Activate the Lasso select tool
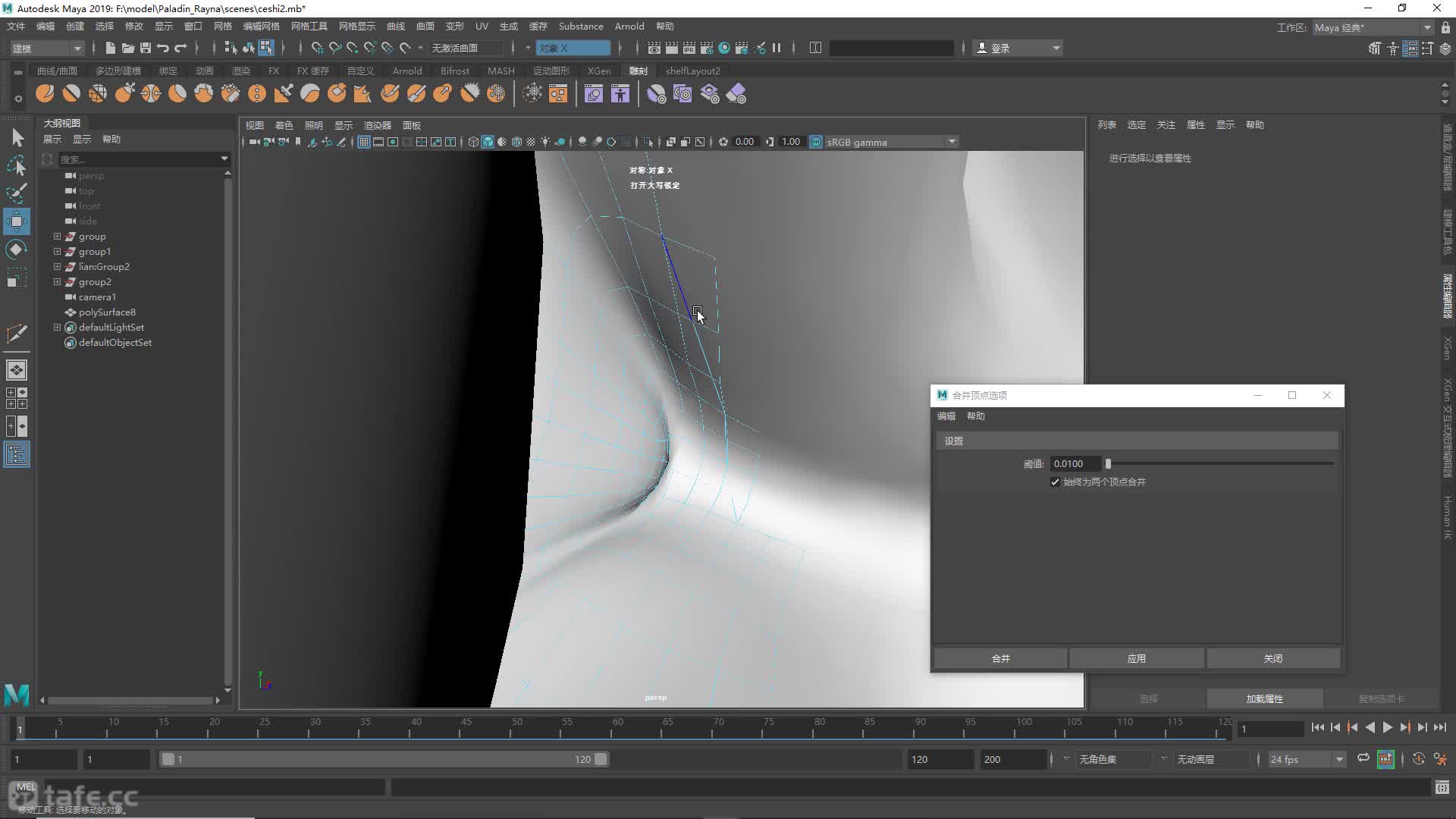This screenshot has height=819, width=1456. point(17,165)
